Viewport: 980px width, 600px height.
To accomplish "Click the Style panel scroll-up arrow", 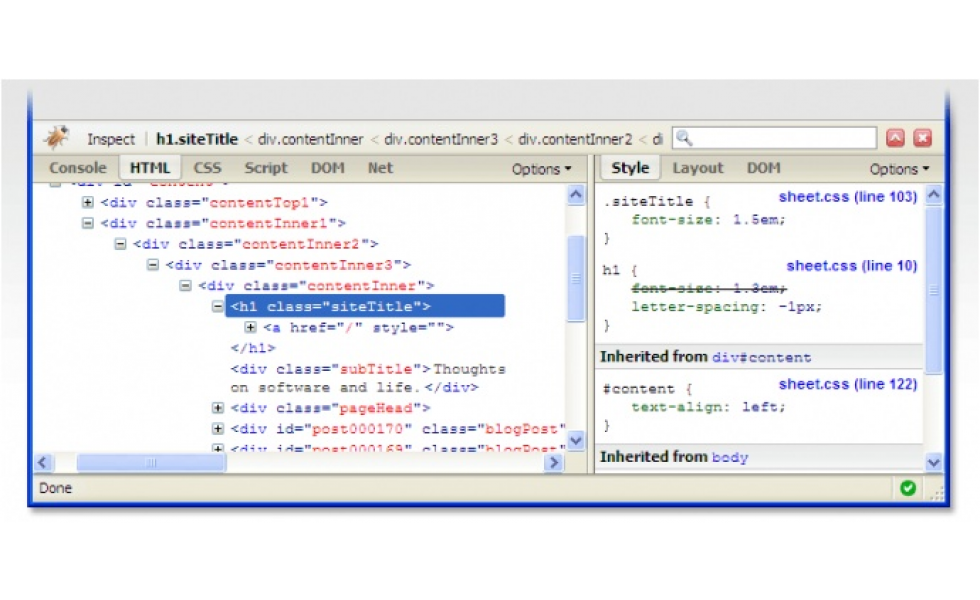I will (x=934, y=194).
